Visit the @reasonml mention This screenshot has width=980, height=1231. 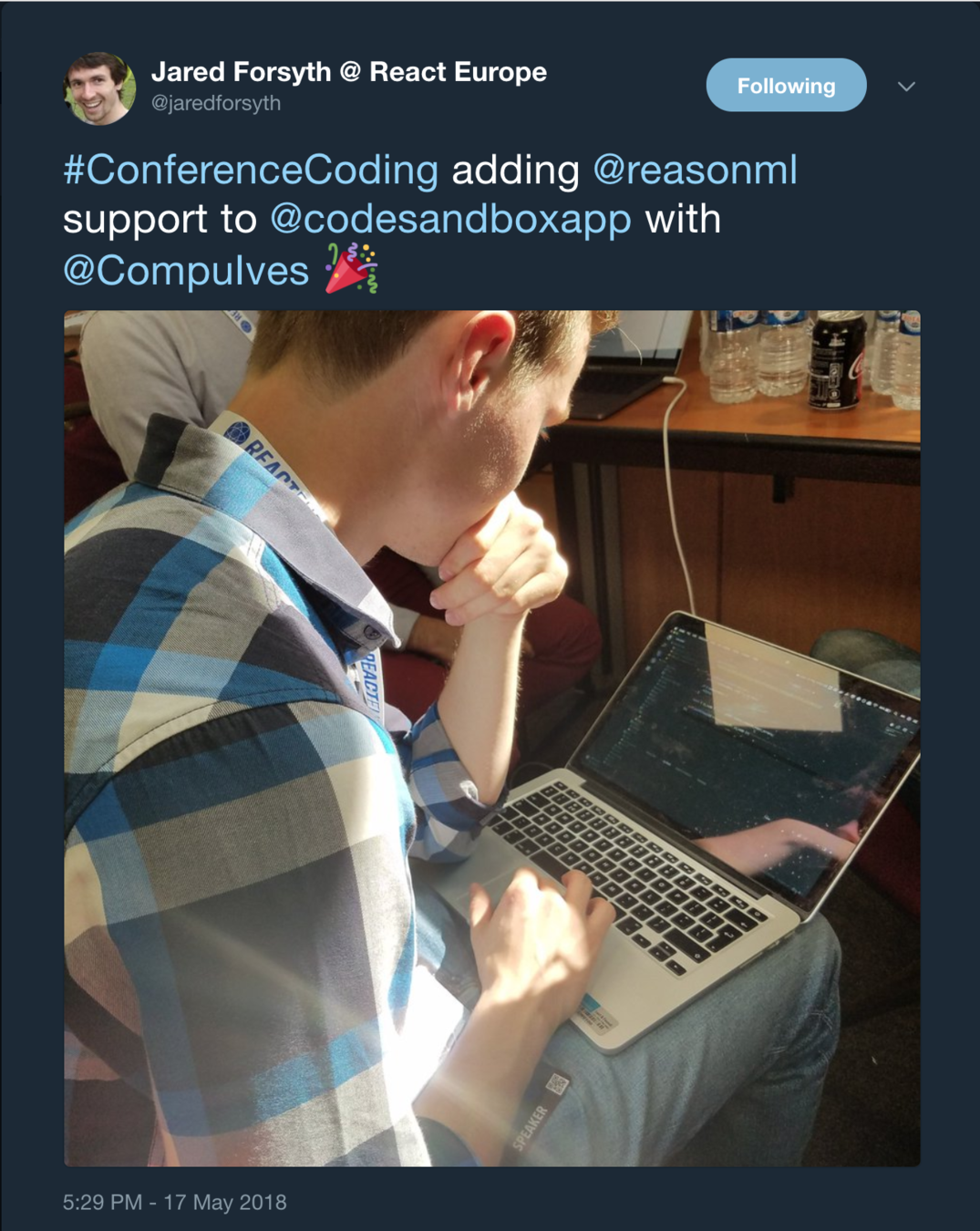(x=695, y=170)
